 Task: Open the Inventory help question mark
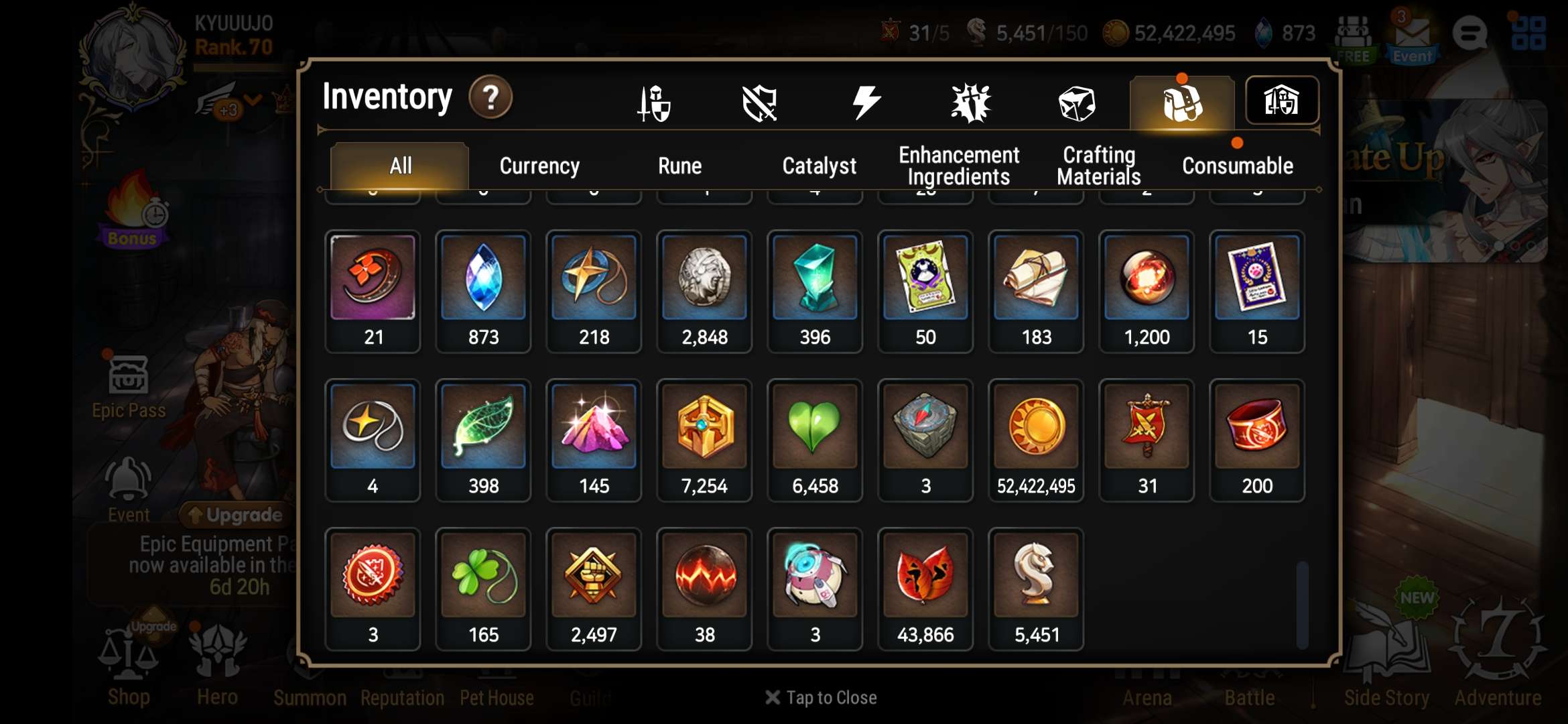click(491, 98)
